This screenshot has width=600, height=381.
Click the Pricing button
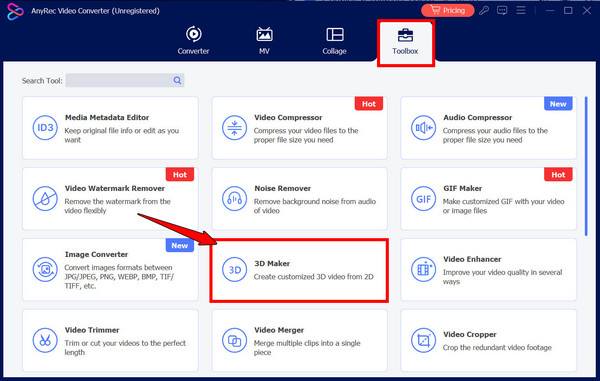pos(448,10)
